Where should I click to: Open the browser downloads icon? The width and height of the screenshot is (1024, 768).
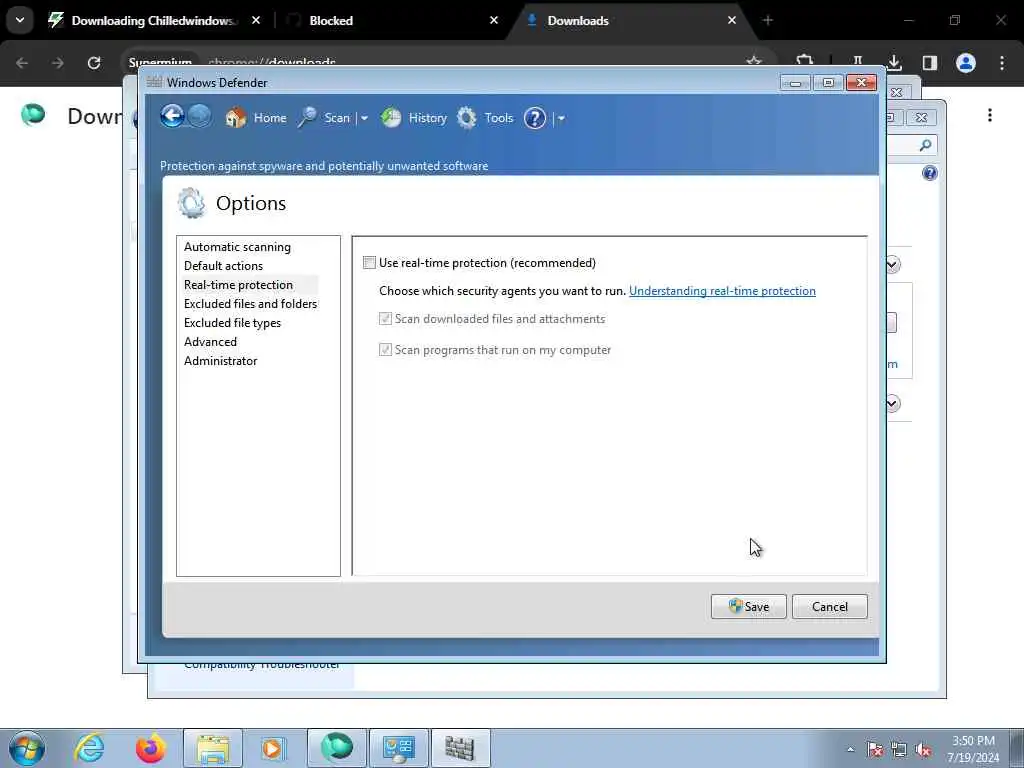894,63
